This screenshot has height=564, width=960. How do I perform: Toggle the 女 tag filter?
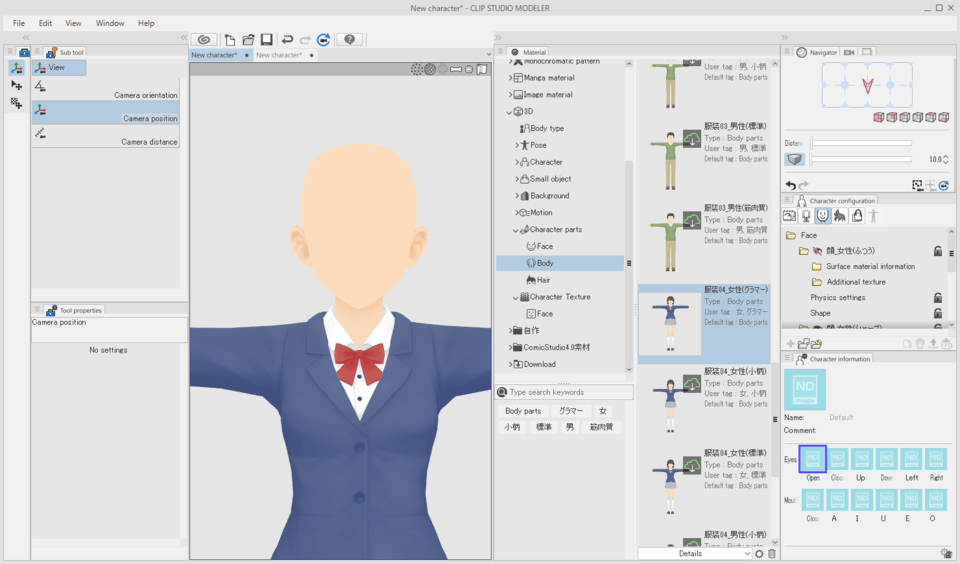pos(602,411)
